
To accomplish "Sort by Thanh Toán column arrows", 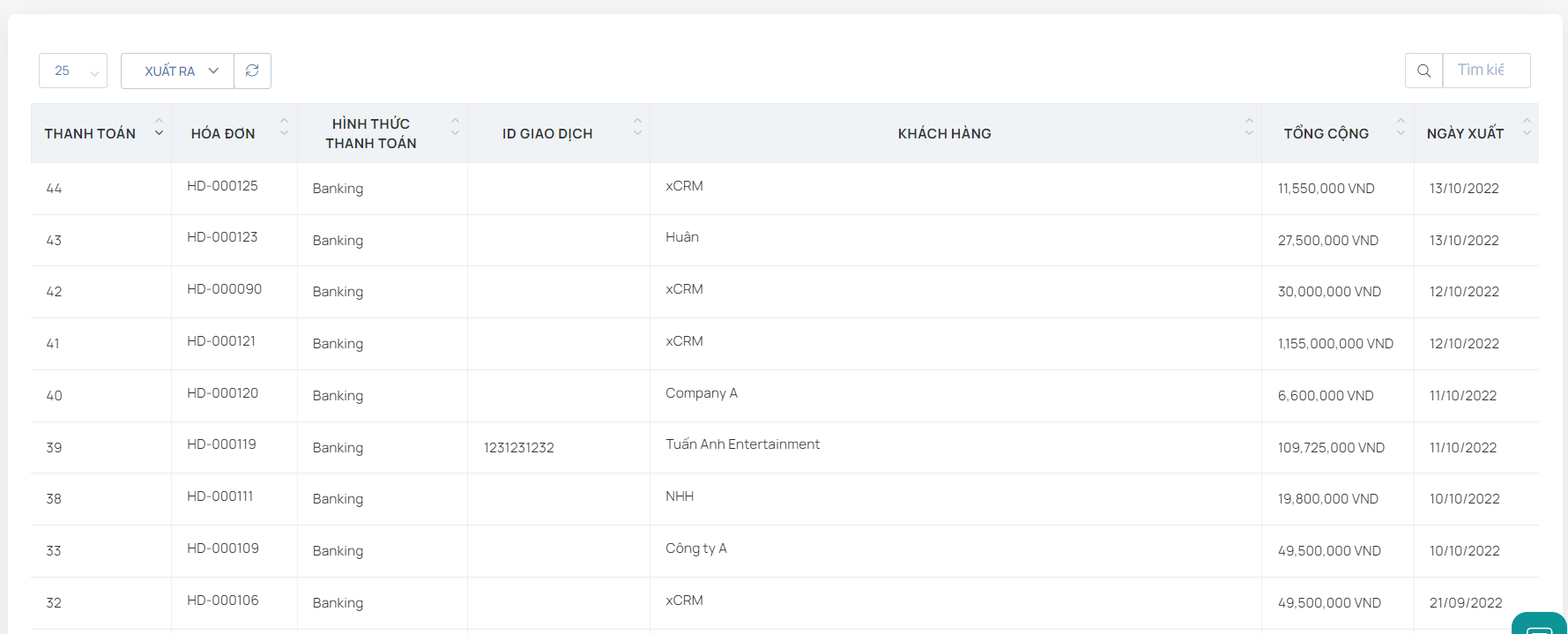I will (159, 127).
